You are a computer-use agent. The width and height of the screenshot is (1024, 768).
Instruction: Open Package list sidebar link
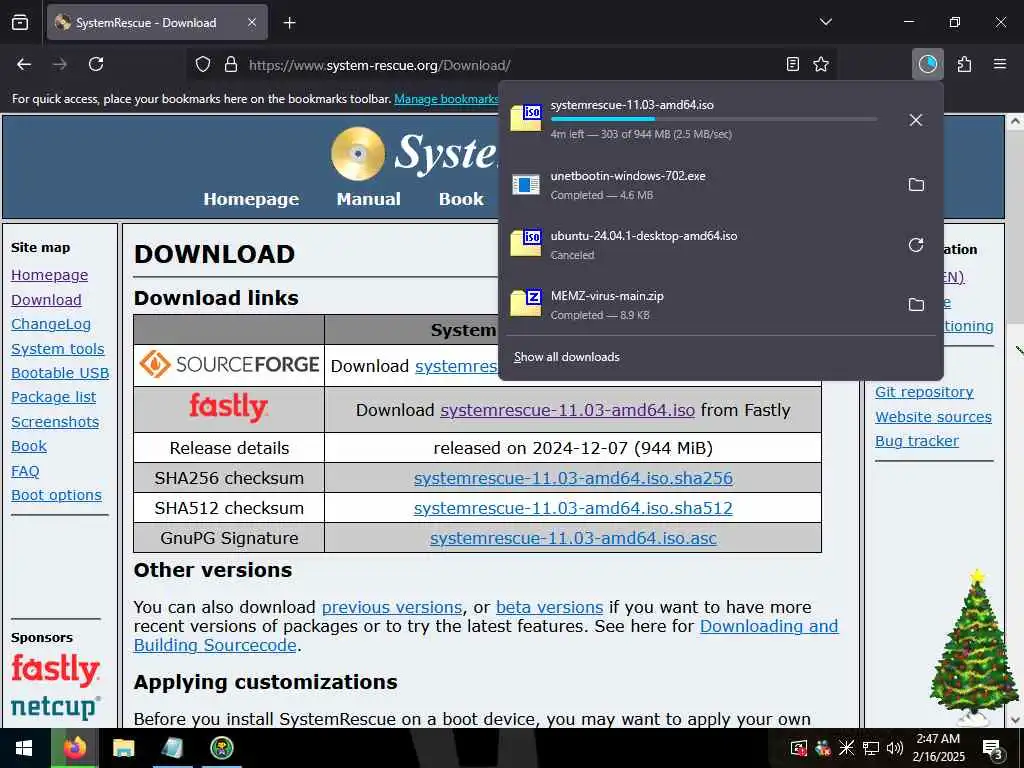54,397
